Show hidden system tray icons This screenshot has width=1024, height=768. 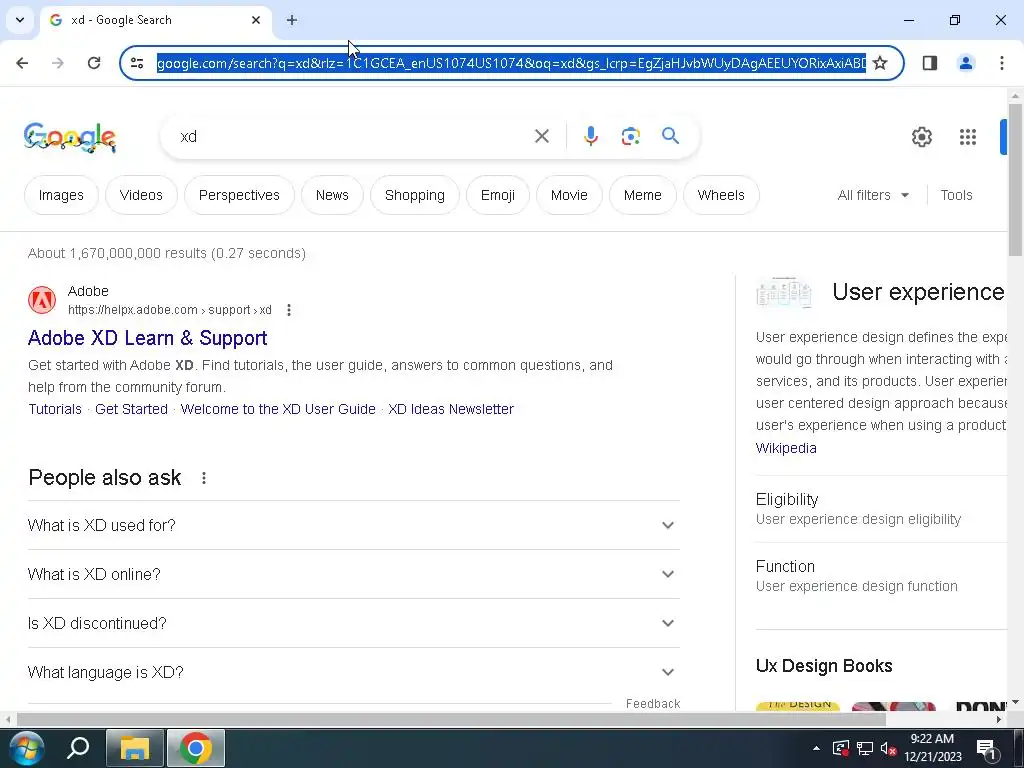click(816, 748)
